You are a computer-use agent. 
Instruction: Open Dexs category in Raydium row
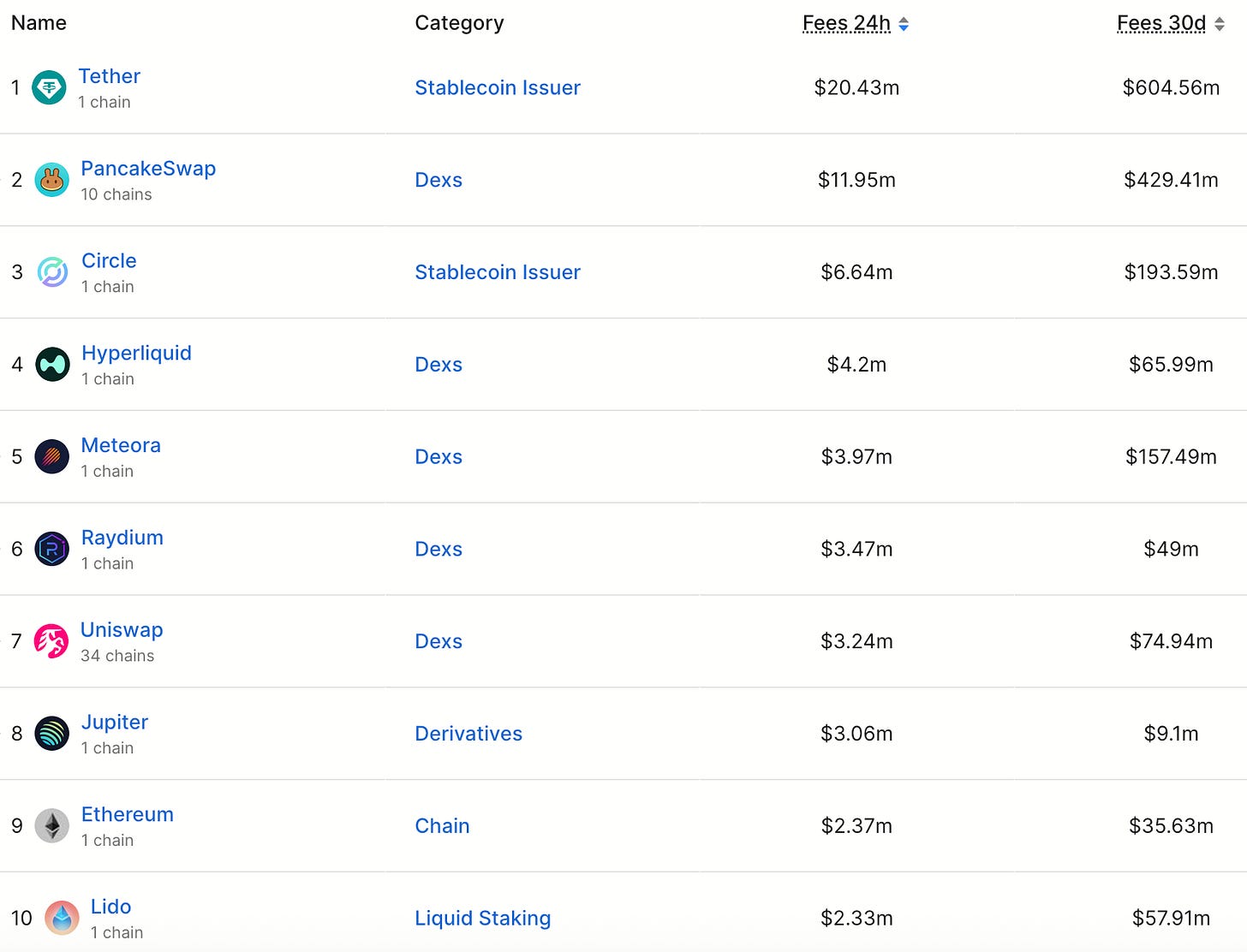point(439,549)
